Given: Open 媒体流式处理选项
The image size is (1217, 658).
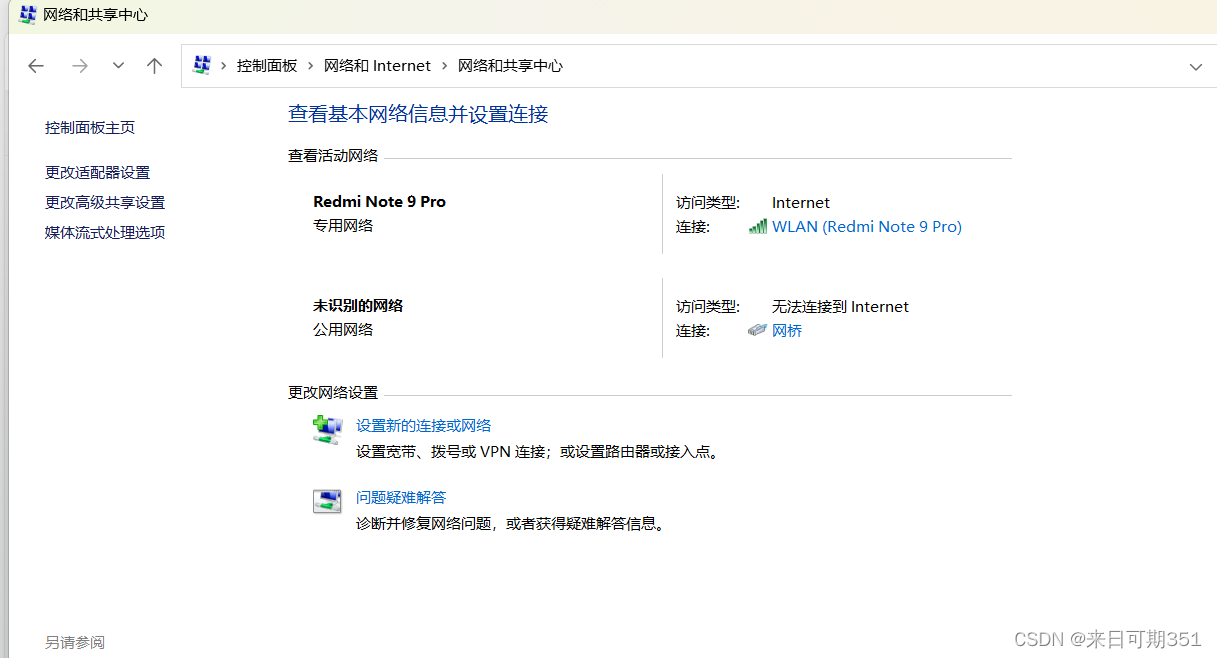Looking at the screenshot, I should point(104,232).
